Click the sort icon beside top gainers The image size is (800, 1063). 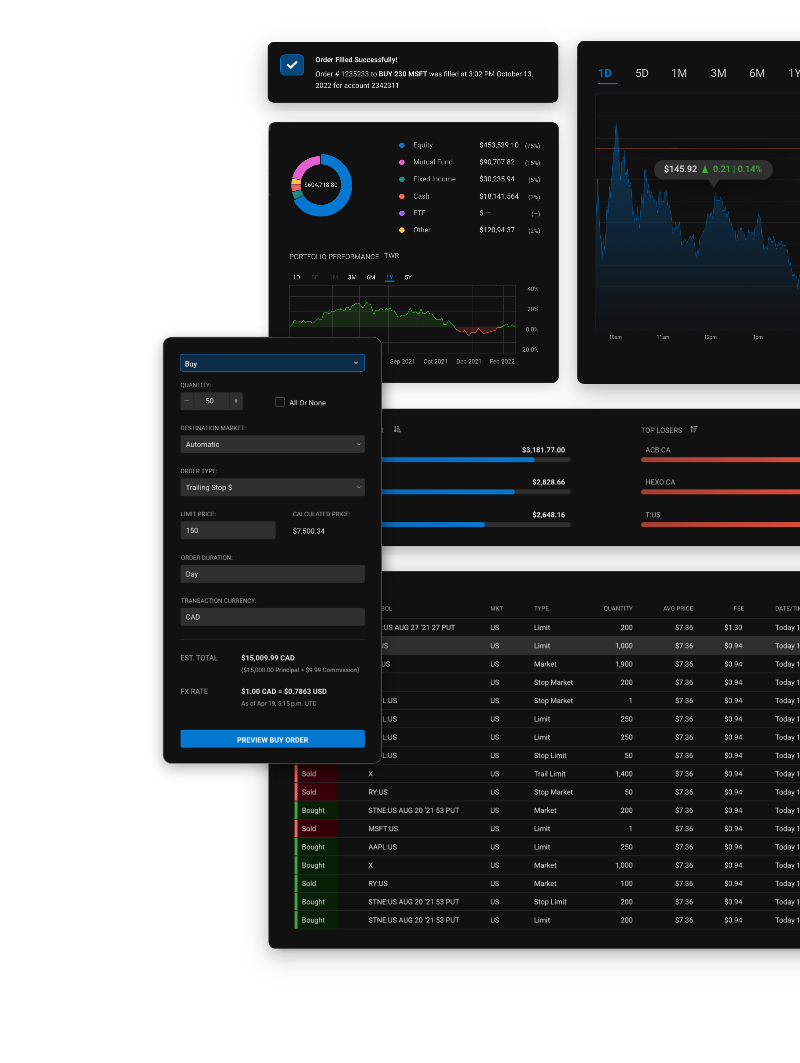click(397, 430)
